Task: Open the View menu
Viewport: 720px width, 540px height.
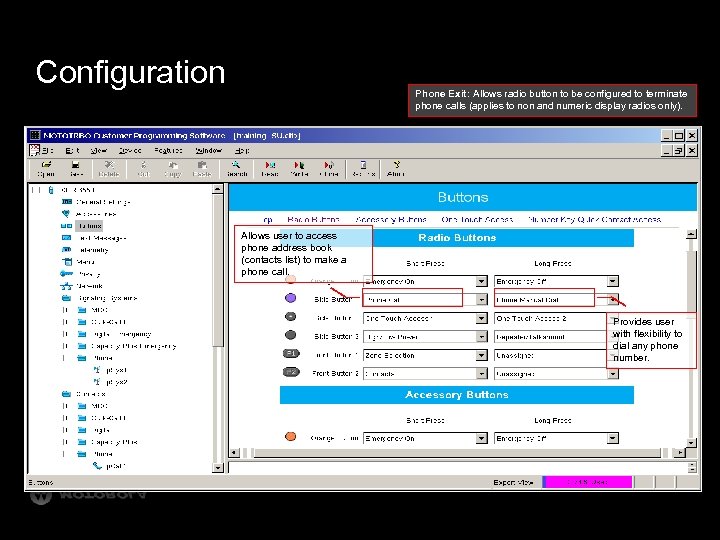Action: tap(99, 150)
